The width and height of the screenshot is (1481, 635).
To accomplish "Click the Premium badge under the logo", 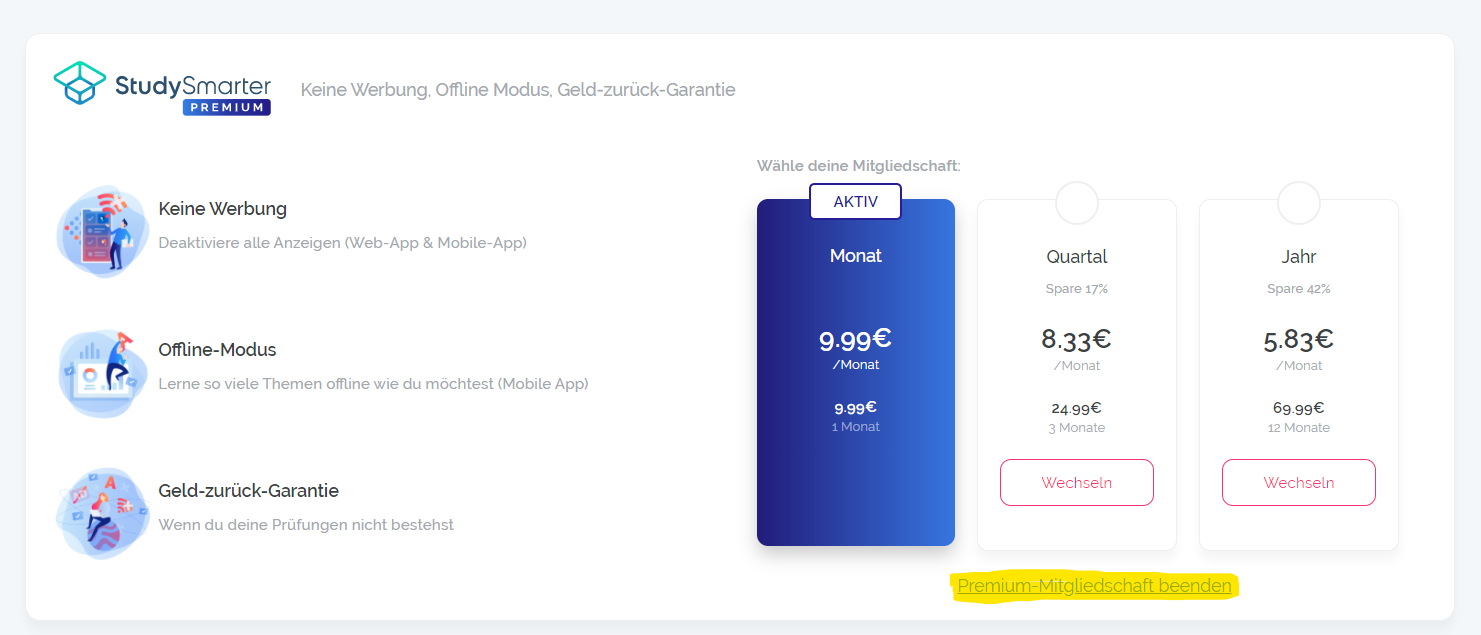I will (x=227, y=106).
